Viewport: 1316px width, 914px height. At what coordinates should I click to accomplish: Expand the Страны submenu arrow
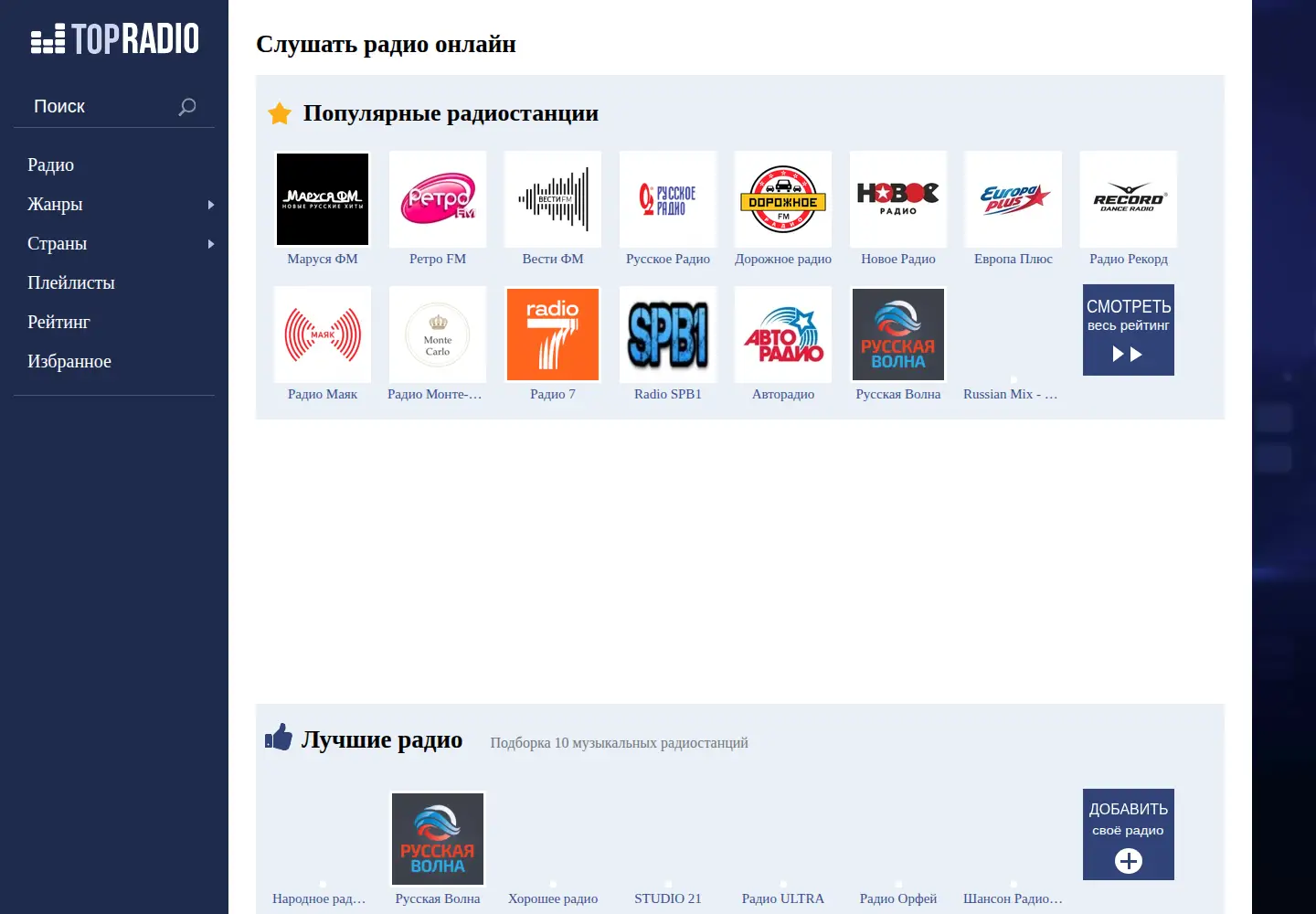(211, 244)
